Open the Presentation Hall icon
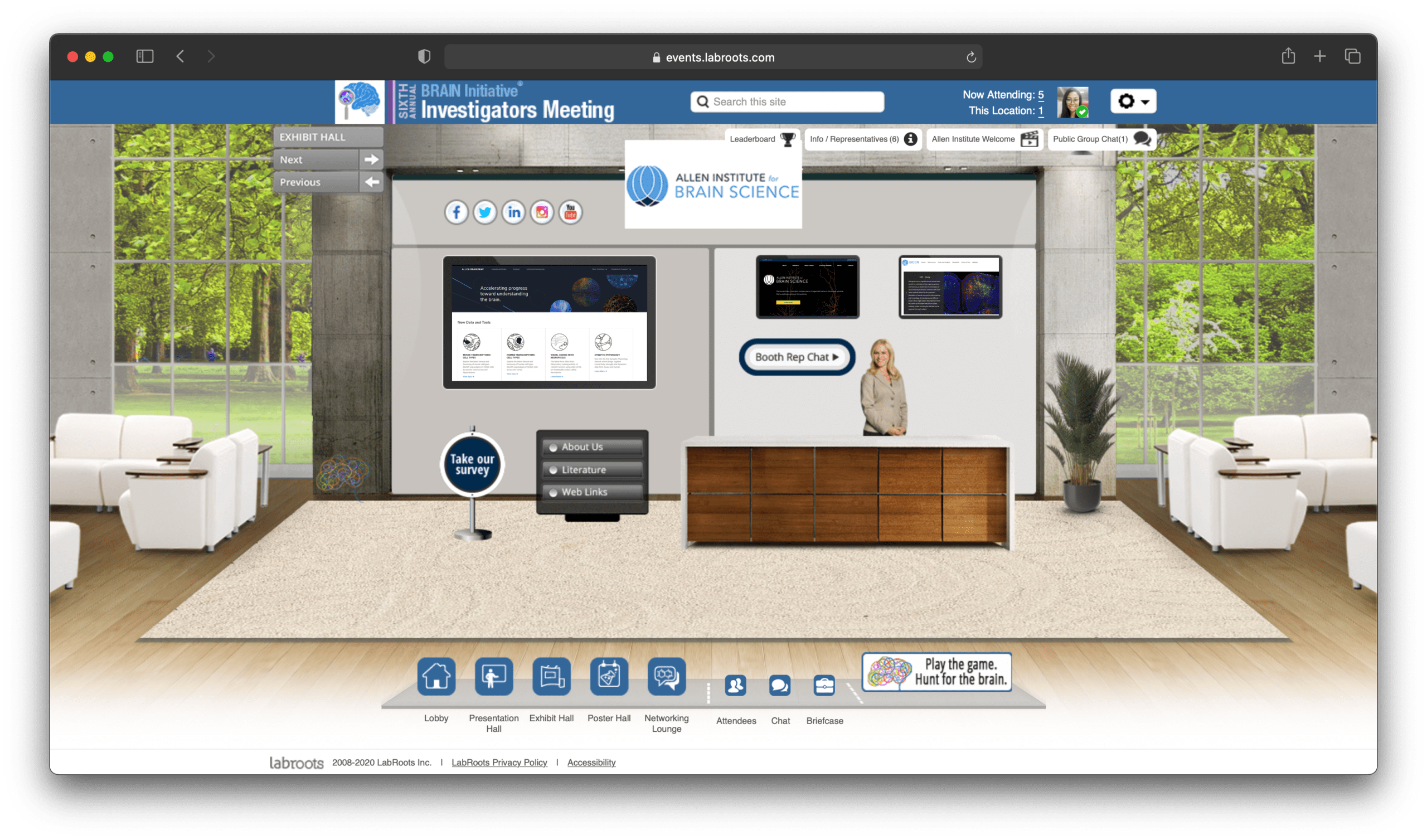 (x=494, y=676)
